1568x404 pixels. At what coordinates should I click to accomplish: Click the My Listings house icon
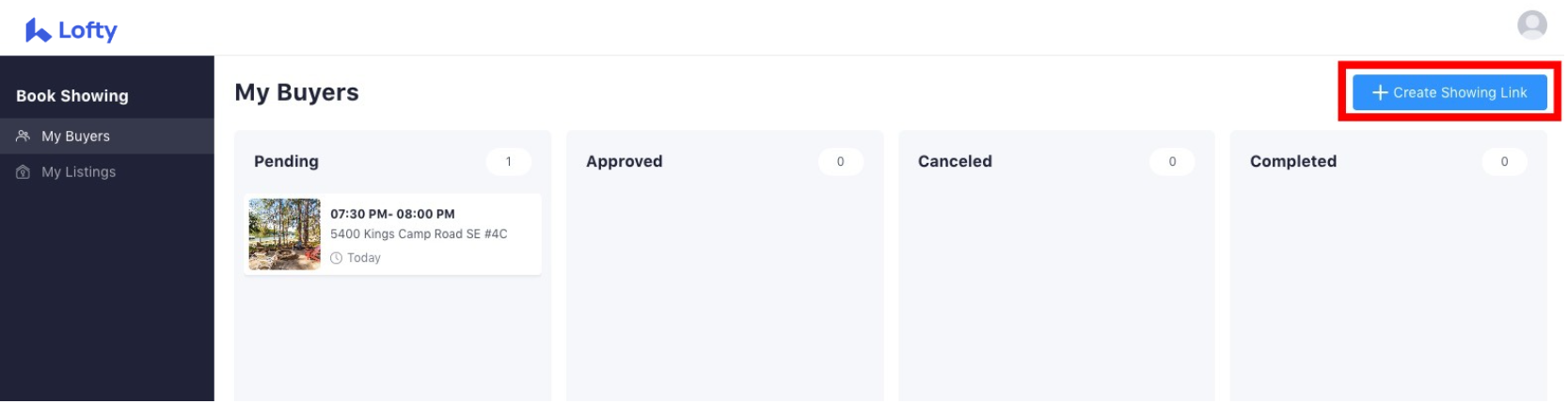(x=24, y=172)
